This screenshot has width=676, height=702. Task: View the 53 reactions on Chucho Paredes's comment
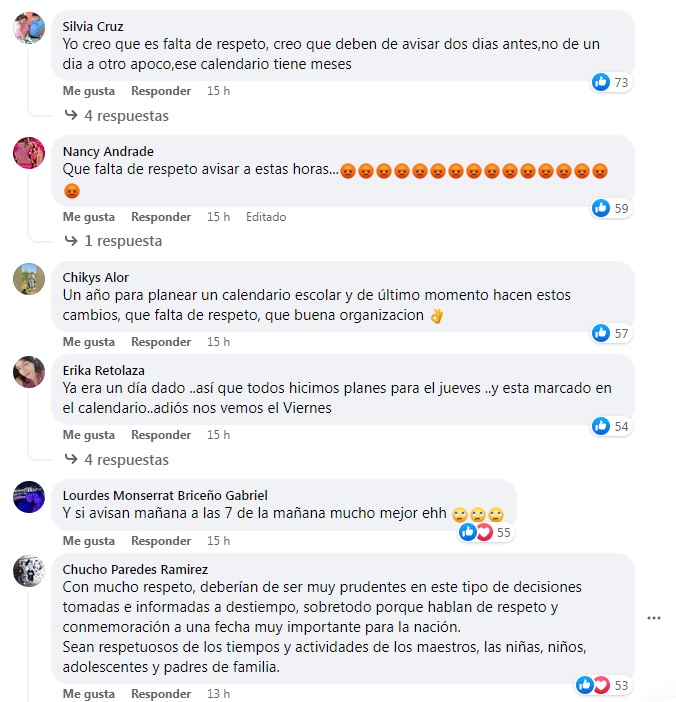[603, 685]
